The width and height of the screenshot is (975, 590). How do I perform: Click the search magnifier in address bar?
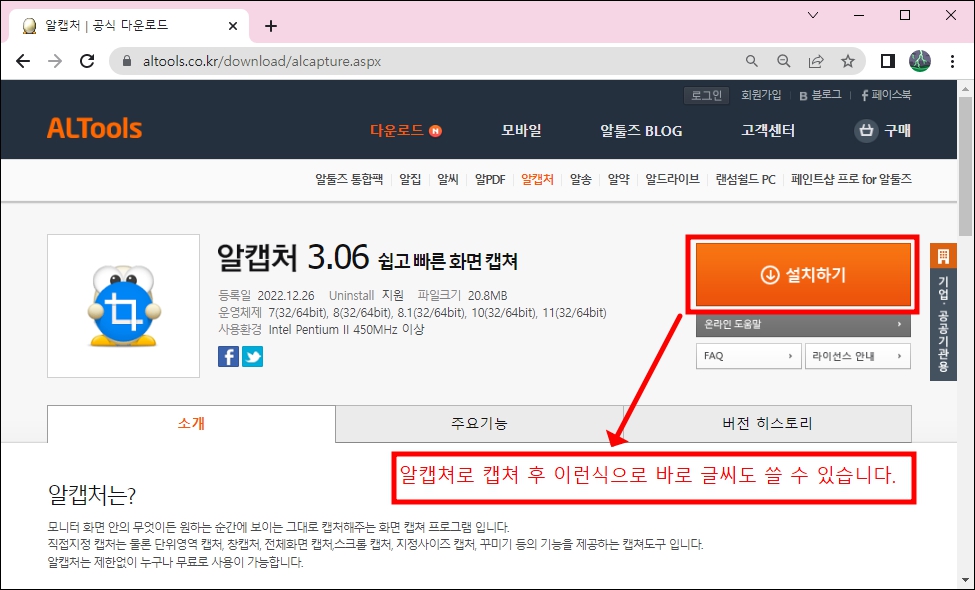pyautogui.click(x=752, y=61)
